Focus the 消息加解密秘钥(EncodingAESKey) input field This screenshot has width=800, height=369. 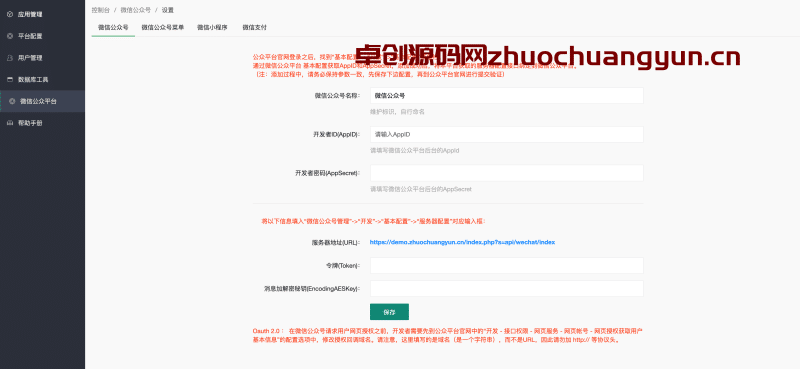tap(507, 288)
